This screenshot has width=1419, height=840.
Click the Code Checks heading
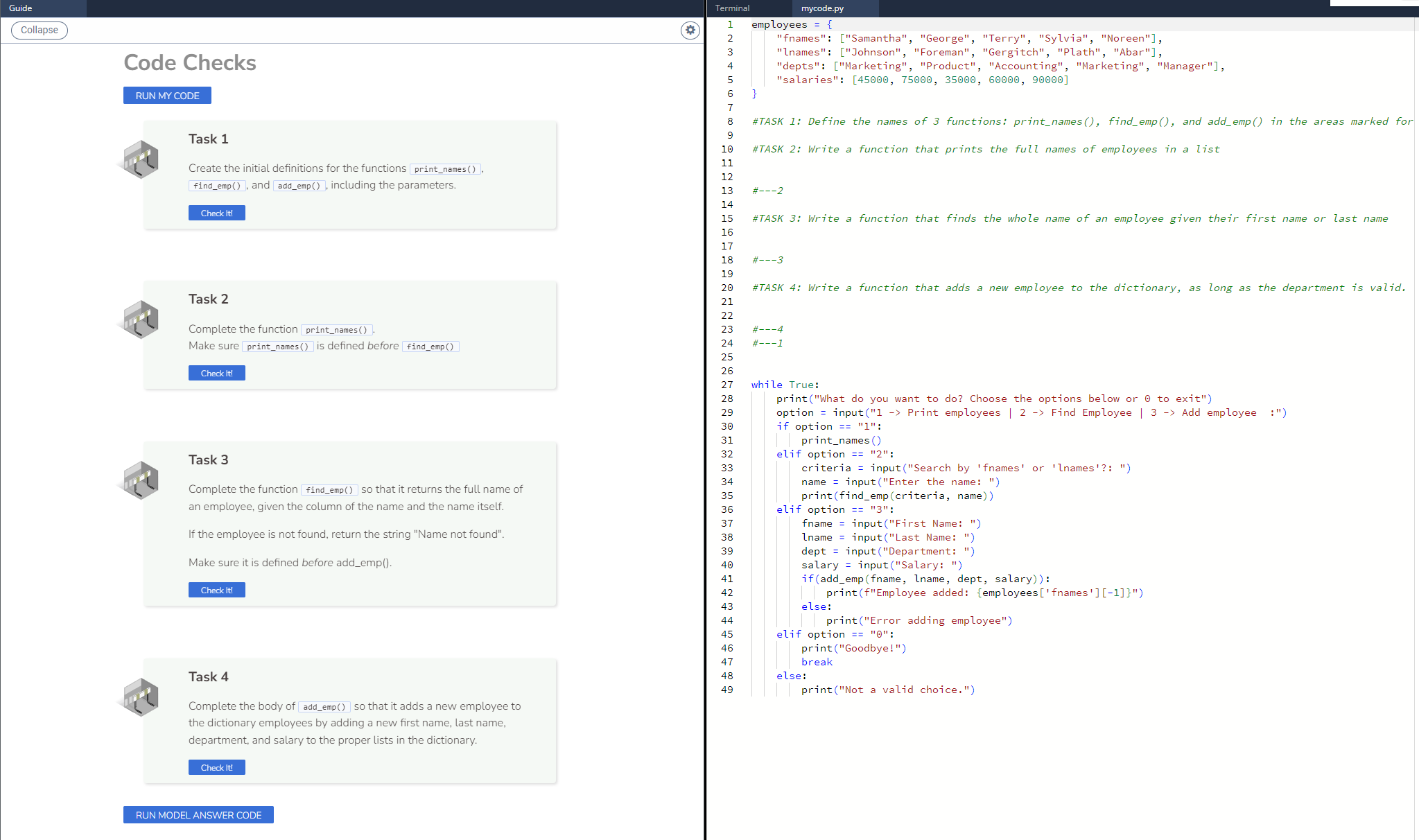click(x=190, y=62)
